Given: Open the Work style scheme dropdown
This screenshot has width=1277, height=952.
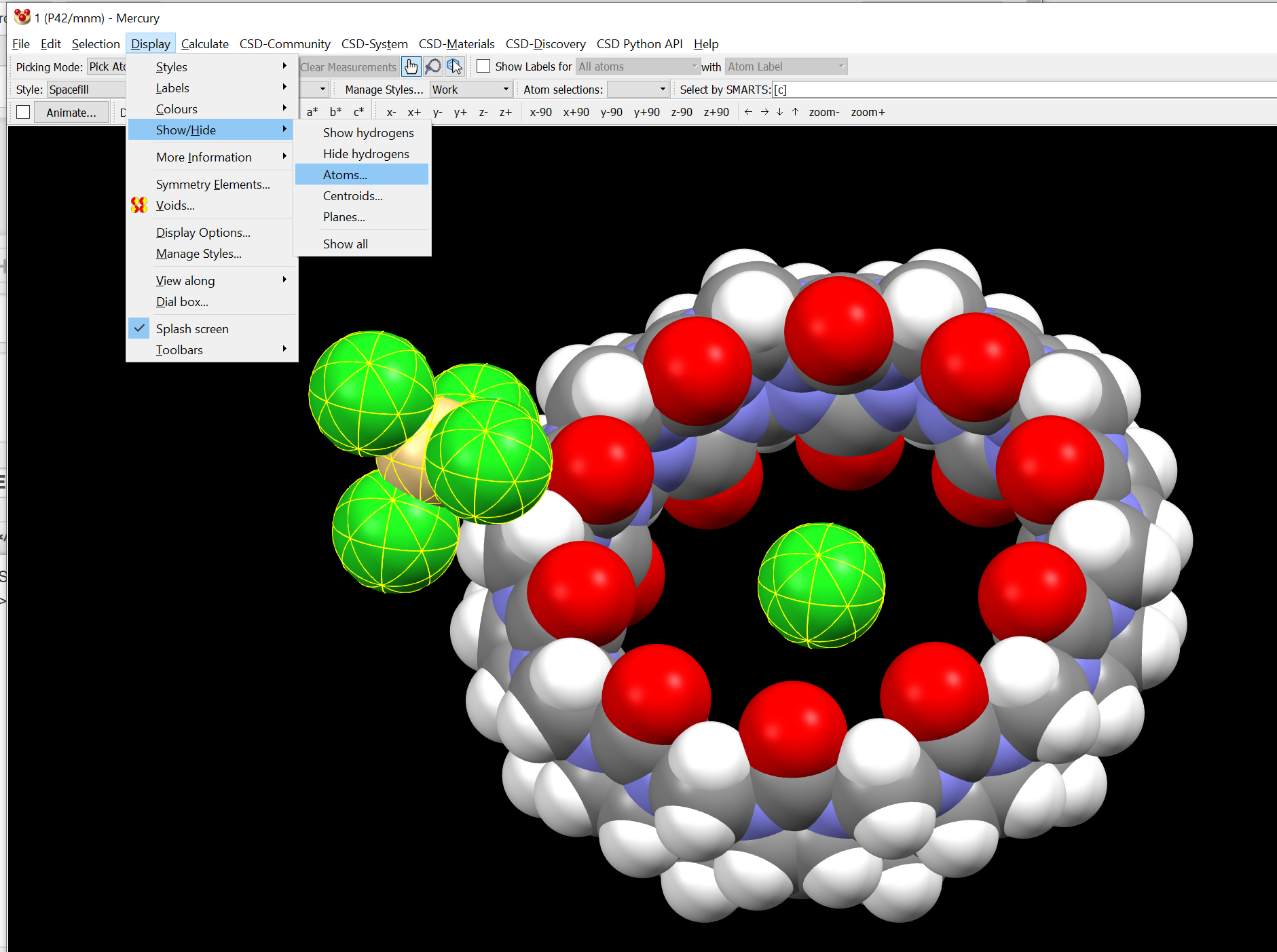Looking at the screenshot, I should tap(470, 89).
